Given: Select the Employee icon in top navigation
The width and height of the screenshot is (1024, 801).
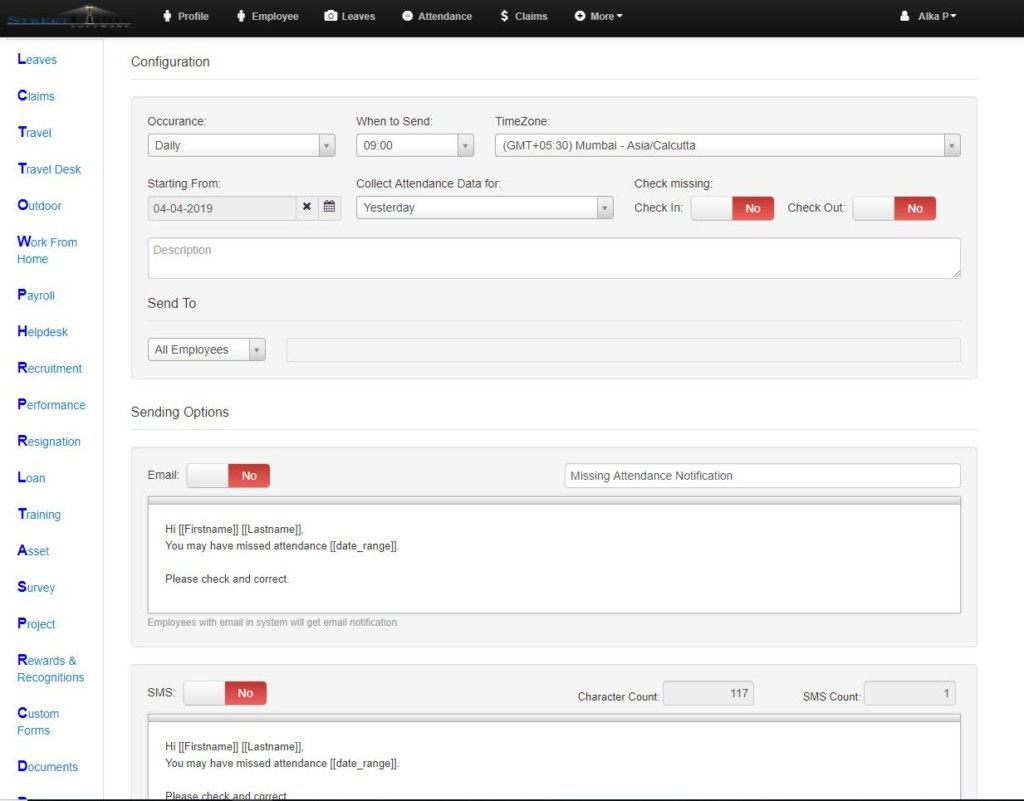Looking at the screenshot, I should [x=242, y=16].
